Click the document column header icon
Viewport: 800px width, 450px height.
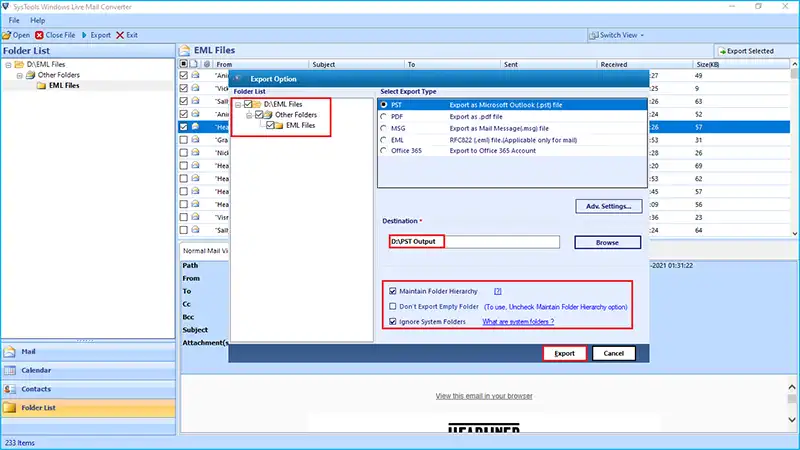(x=194, y=64)
